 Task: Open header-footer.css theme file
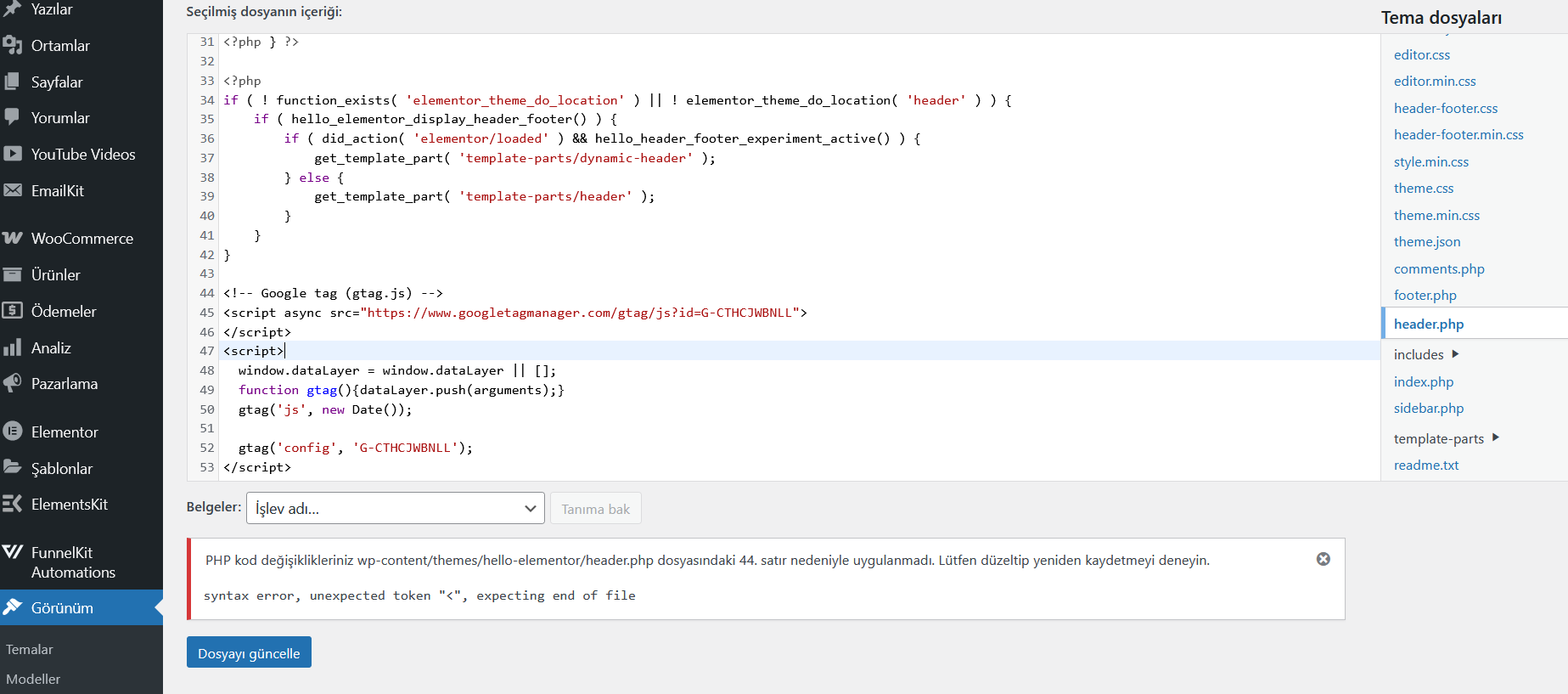(1446, 108)
